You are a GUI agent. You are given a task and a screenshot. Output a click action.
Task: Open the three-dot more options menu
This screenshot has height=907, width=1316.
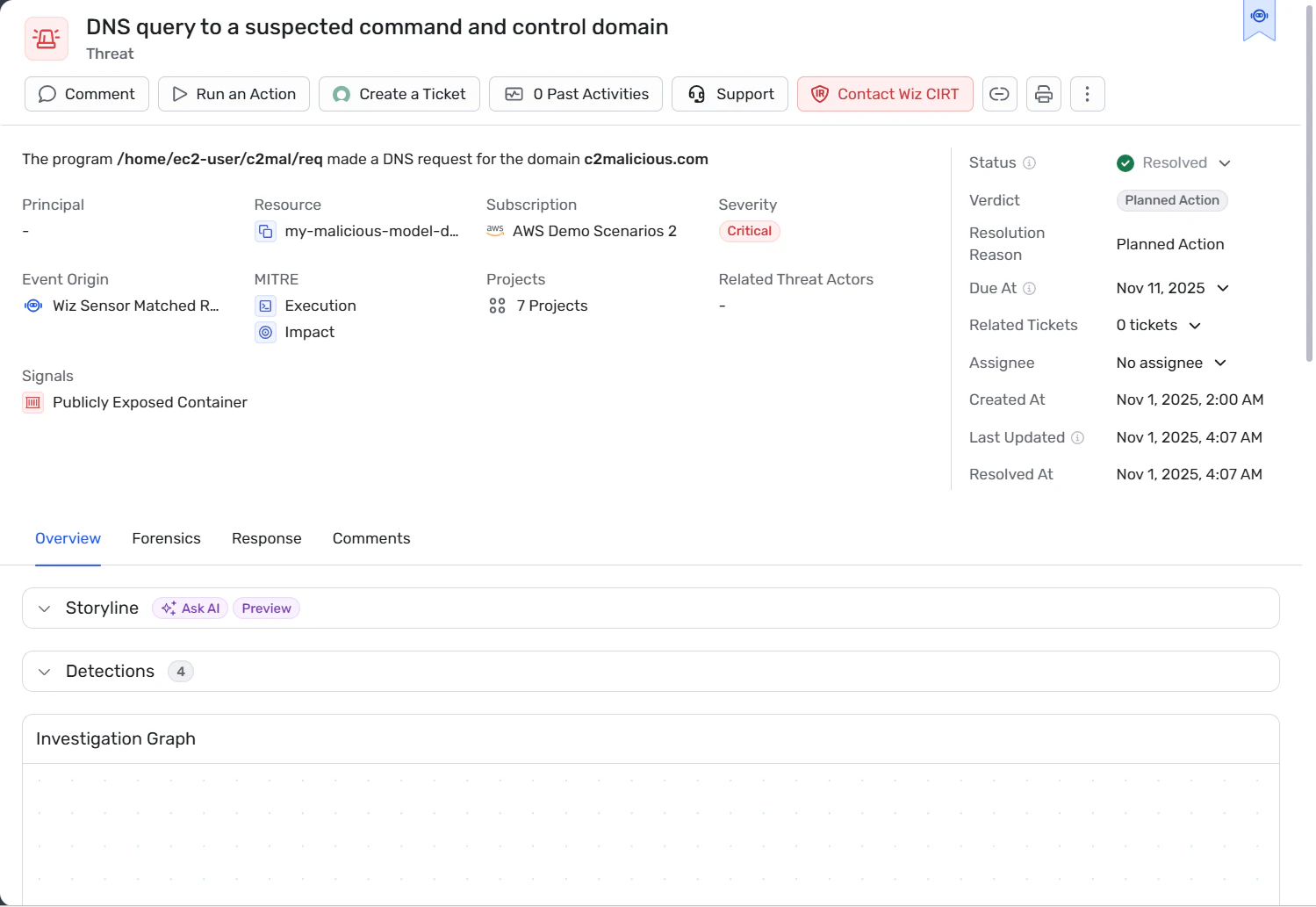click(x=1087, y=94)
